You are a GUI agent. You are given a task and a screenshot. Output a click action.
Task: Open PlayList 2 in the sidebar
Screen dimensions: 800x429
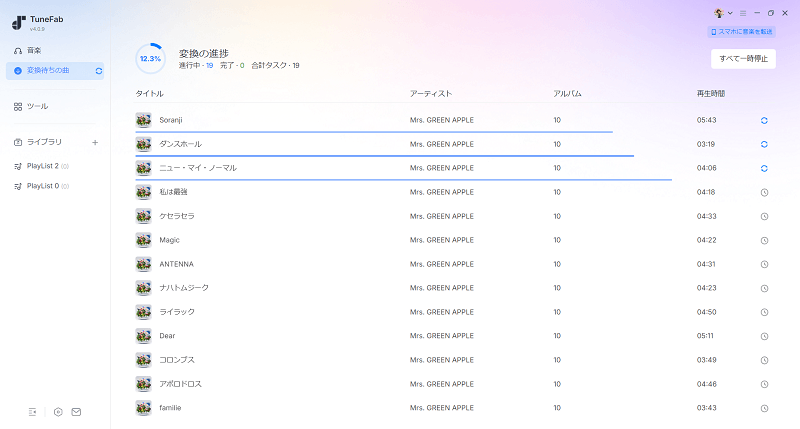point(42,166)
